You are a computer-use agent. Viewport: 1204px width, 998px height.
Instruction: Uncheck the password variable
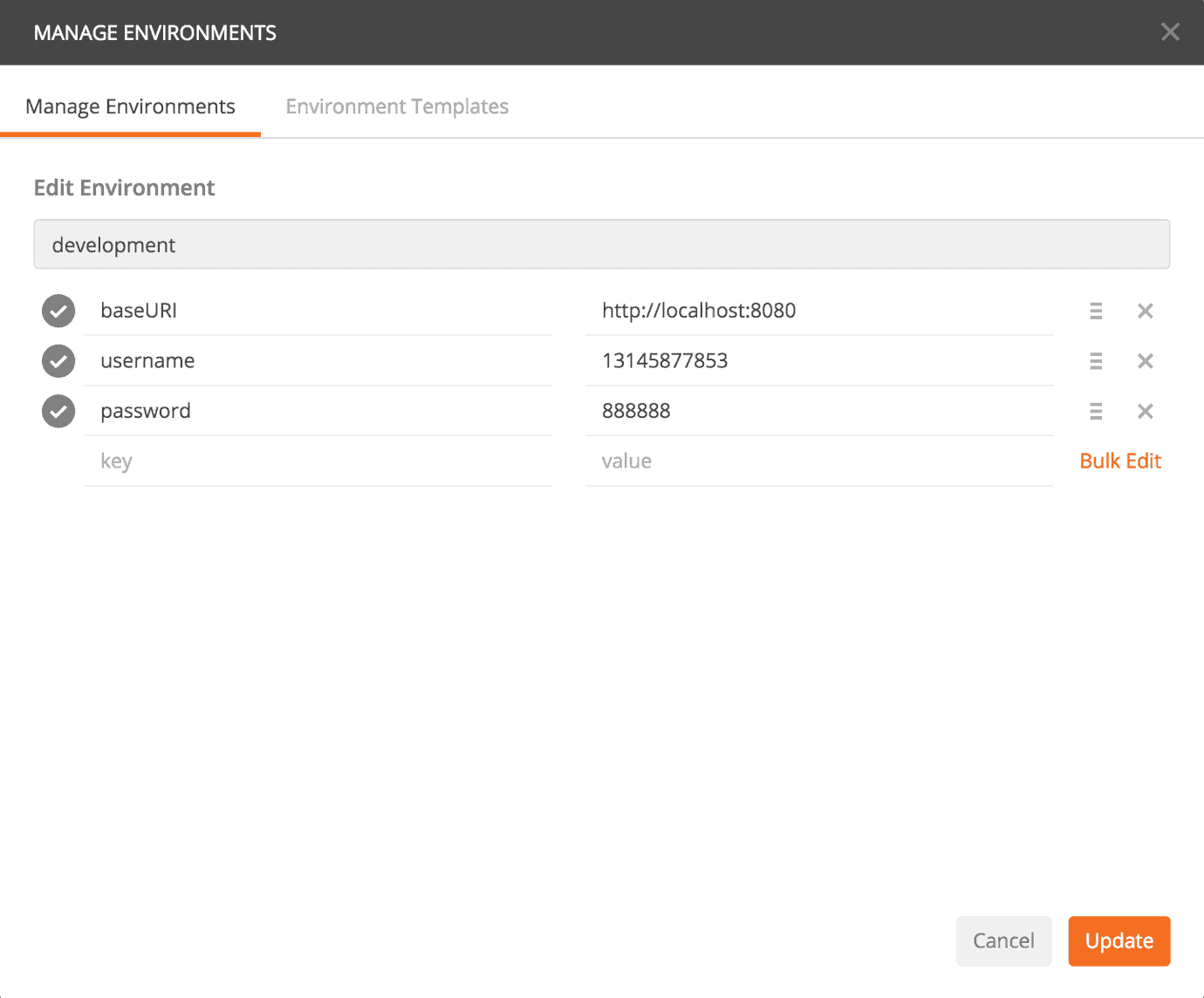pos(58,411)
